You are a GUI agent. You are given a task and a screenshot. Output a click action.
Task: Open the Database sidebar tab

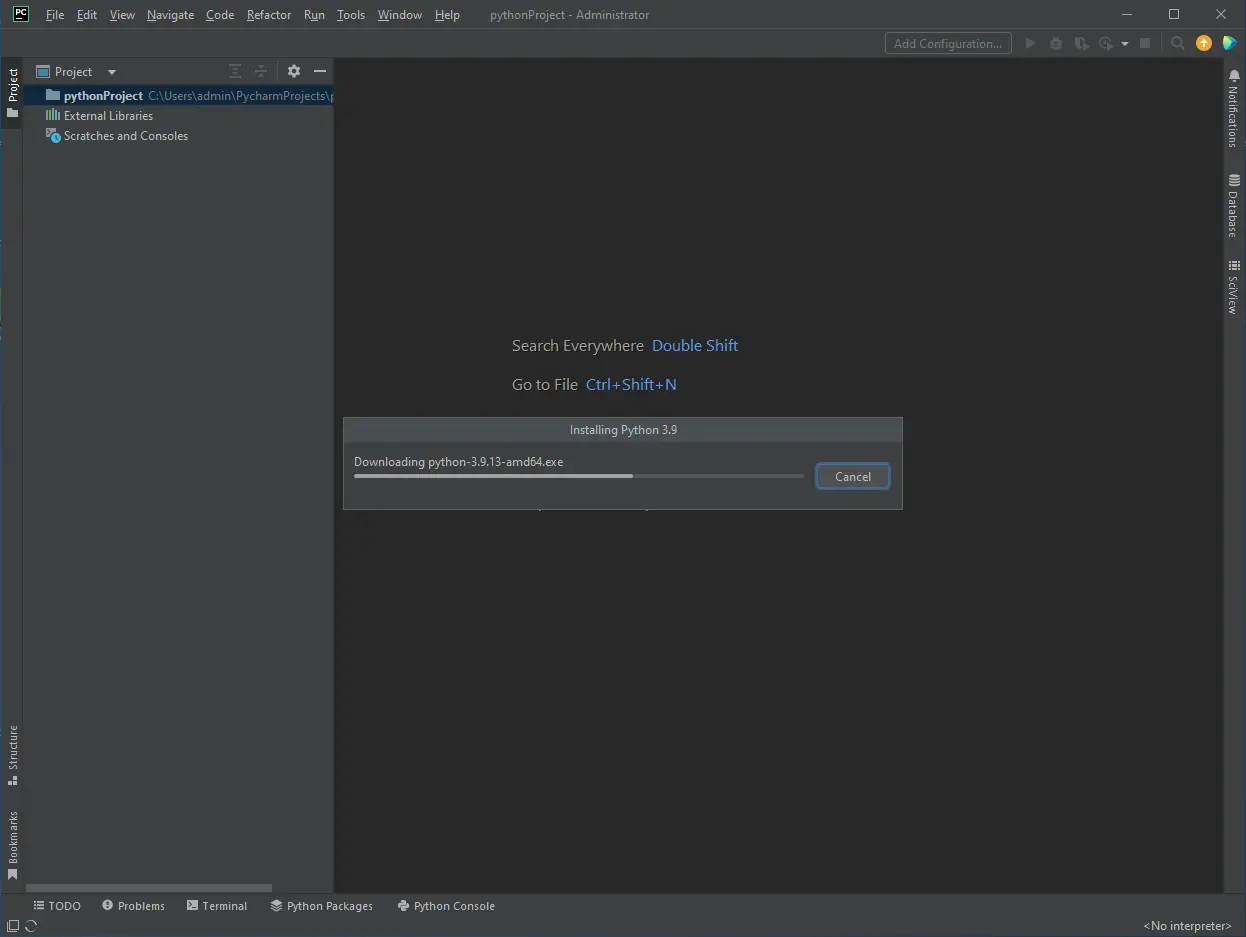(x=1233, y=205)
